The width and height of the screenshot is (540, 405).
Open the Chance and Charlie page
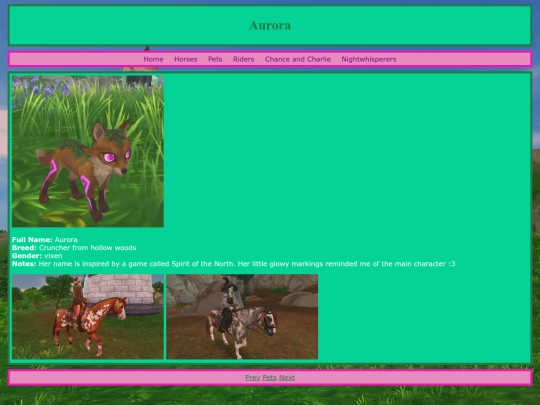tap(298, 59)
